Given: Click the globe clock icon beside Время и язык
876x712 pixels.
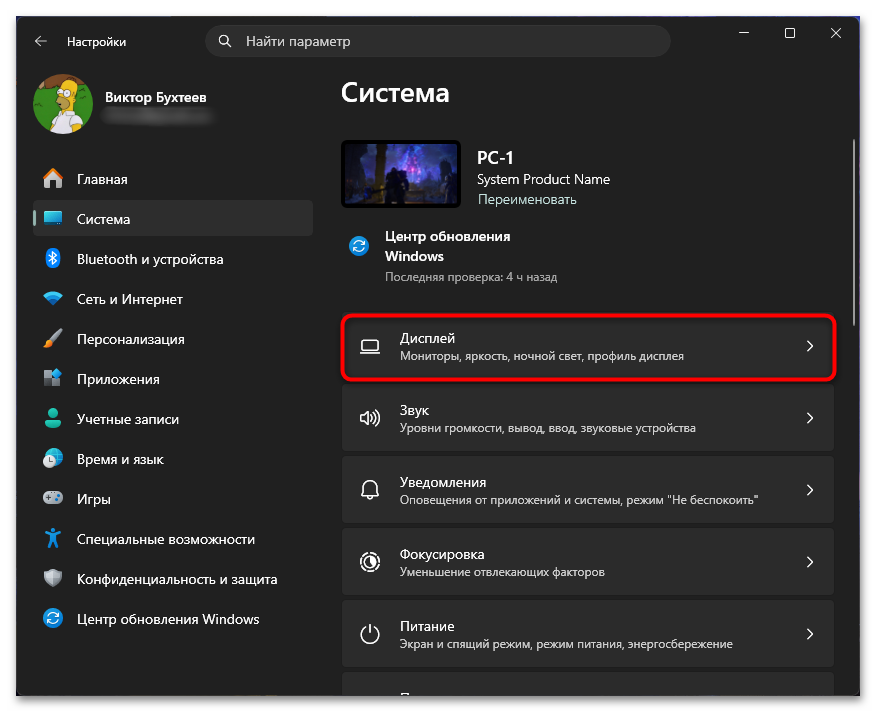Looking at the screenshot, I should 53,458.
